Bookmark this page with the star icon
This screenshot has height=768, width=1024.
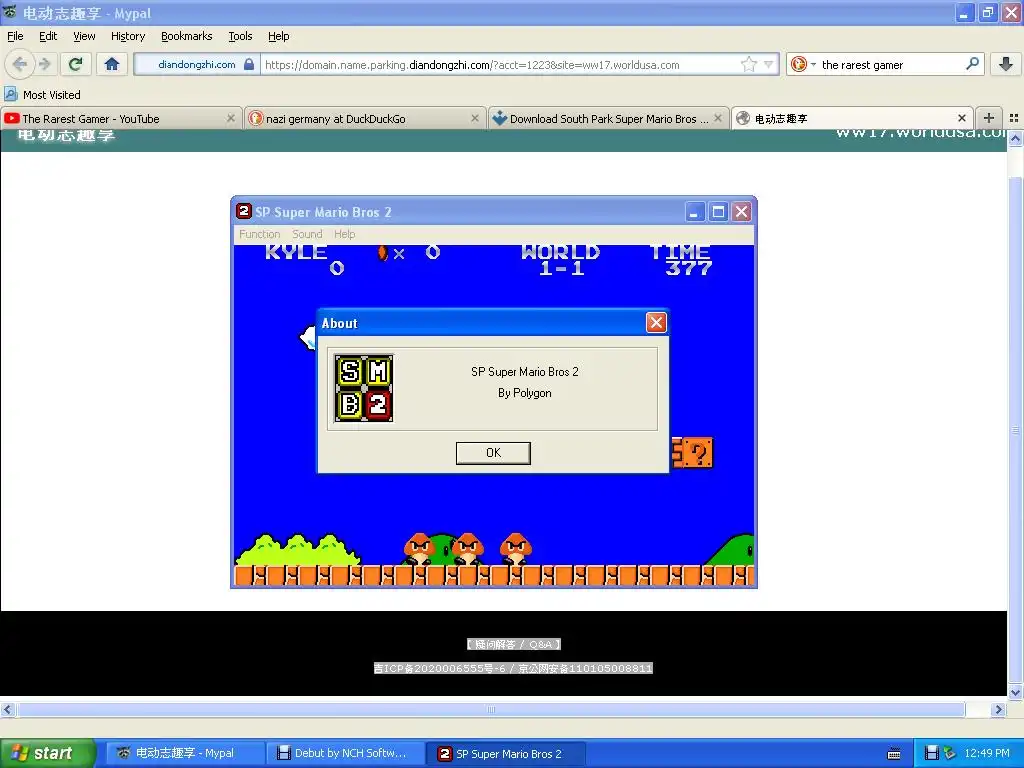tap(748, 64)
